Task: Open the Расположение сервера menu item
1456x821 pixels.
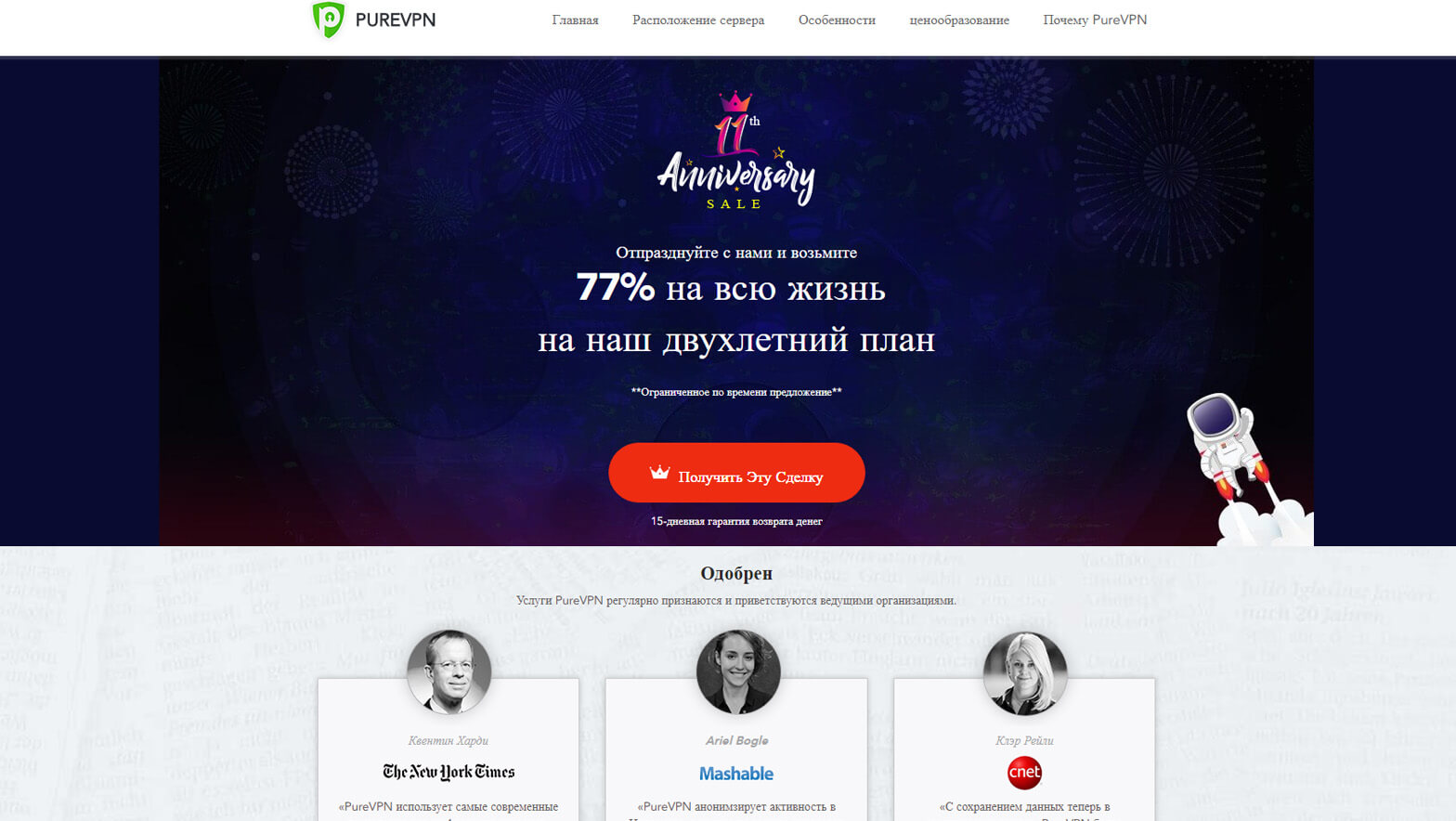Action: (698, 20)
